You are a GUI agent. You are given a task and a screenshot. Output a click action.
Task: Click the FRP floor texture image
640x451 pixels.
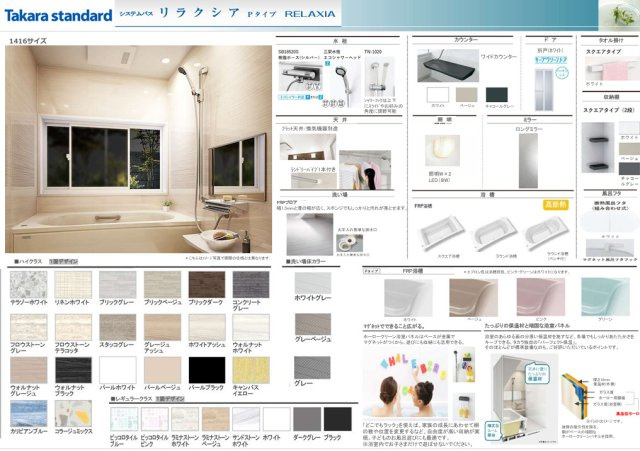pyautogui.click(x=309, y=234)
